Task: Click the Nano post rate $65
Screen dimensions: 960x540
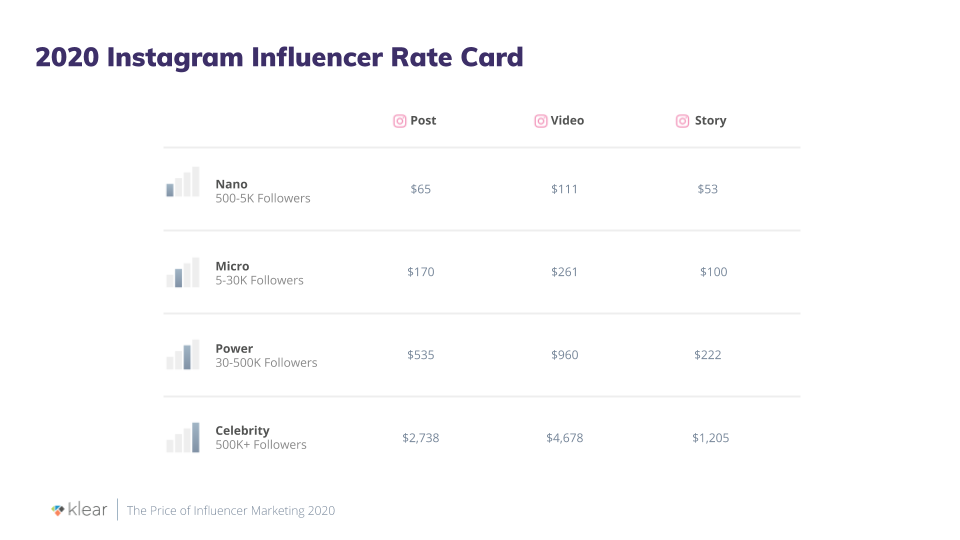Action: (421, 189)
